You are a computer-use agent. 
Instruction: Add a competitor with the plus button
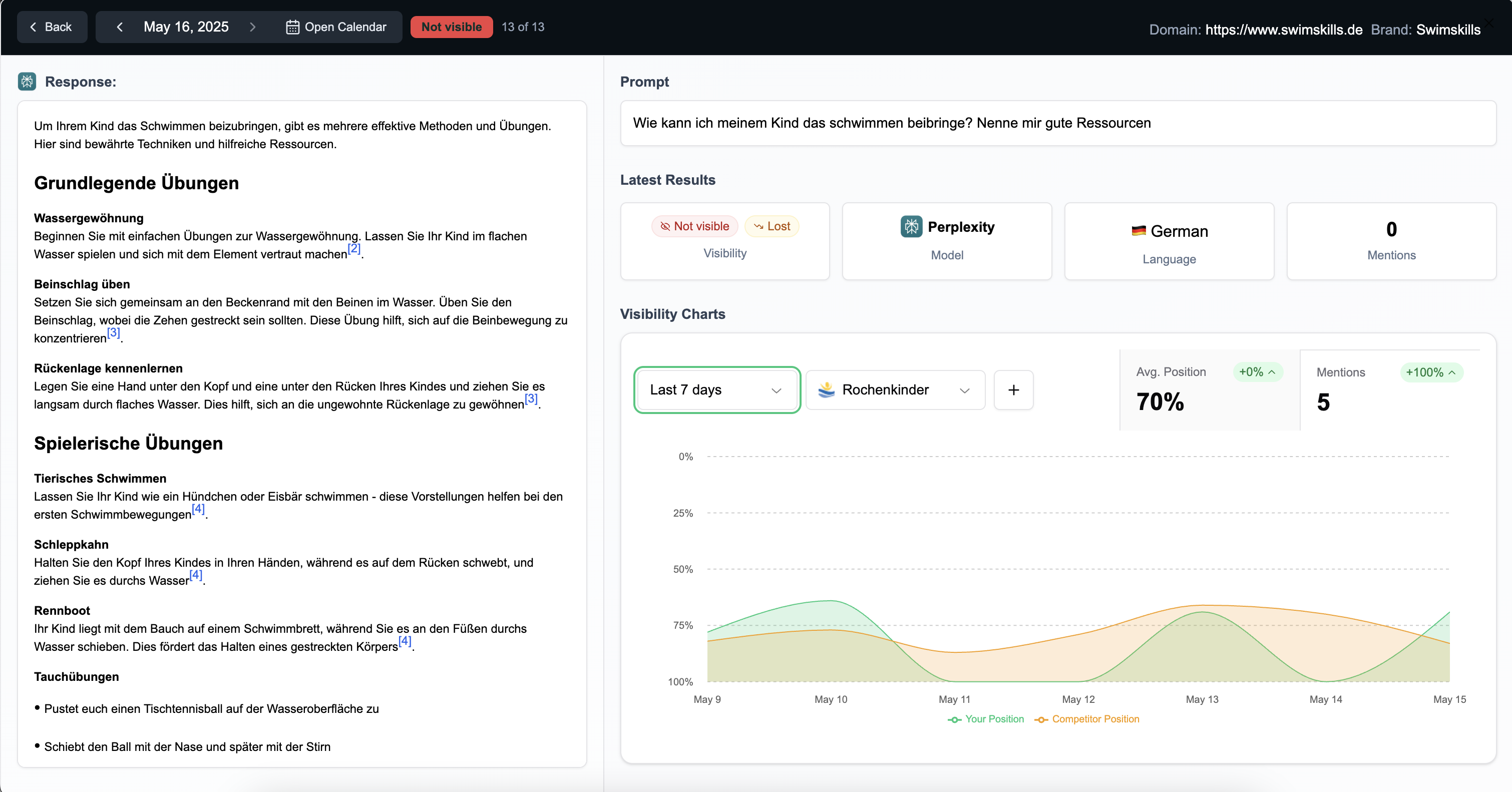point(1013,390)
